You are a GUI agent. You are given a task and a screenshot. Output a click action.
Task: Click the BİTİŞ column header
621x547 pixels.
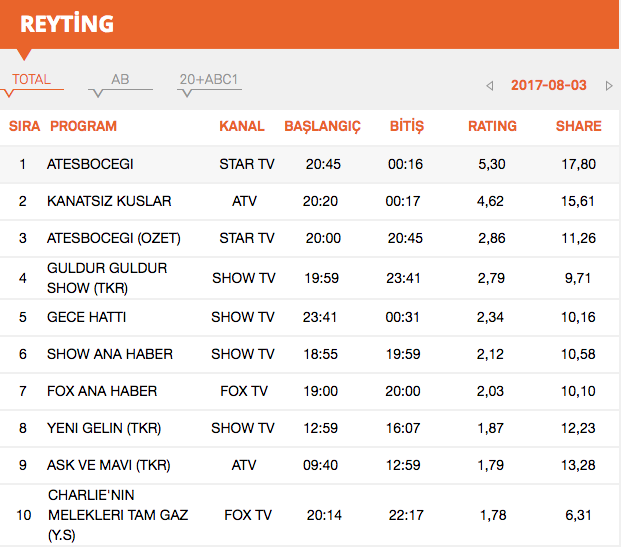(407, 126)
